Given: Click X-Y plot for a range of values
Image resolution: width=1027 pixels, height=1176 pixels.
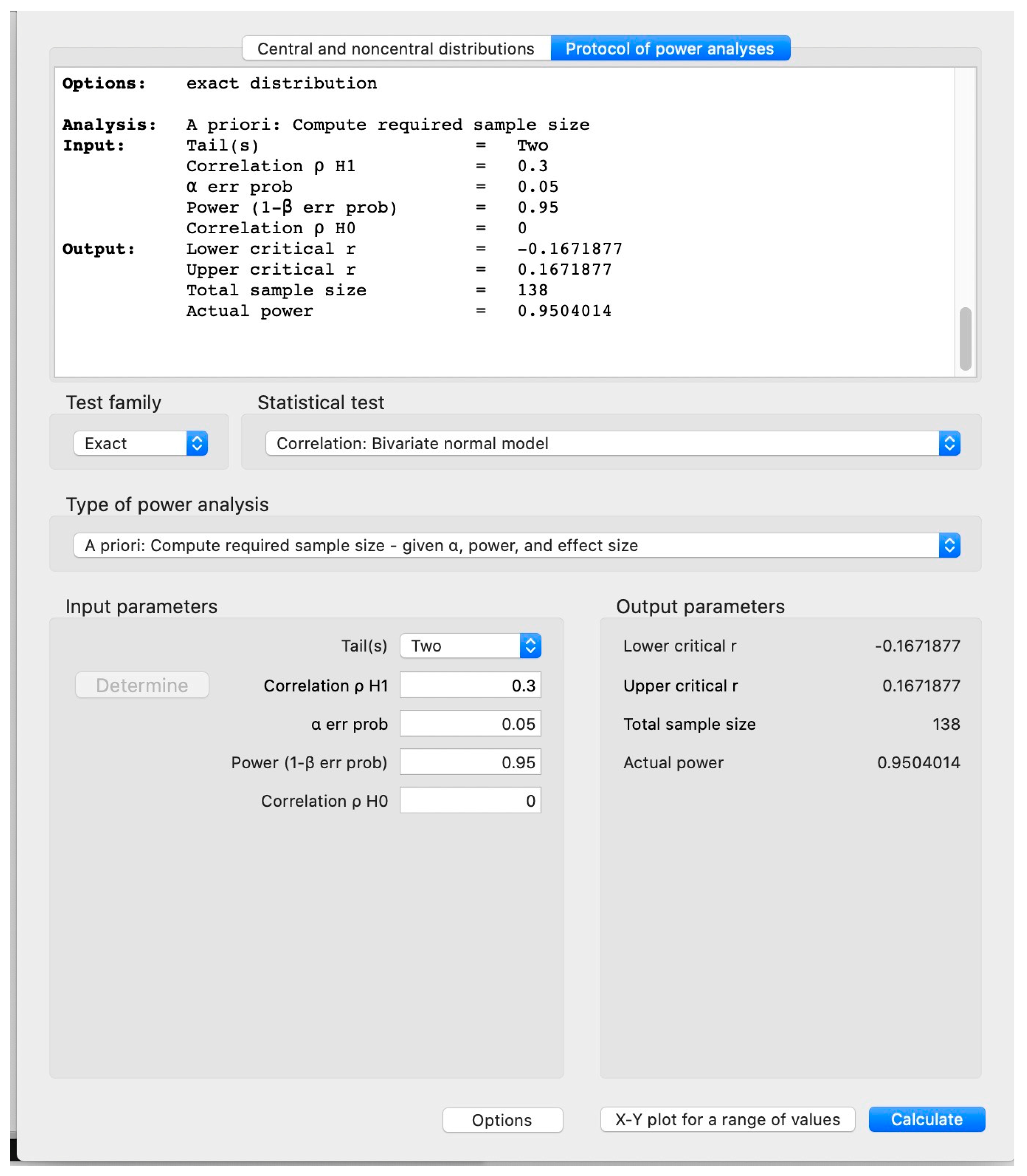Looking at the screenshot, I should (727, 1119).
